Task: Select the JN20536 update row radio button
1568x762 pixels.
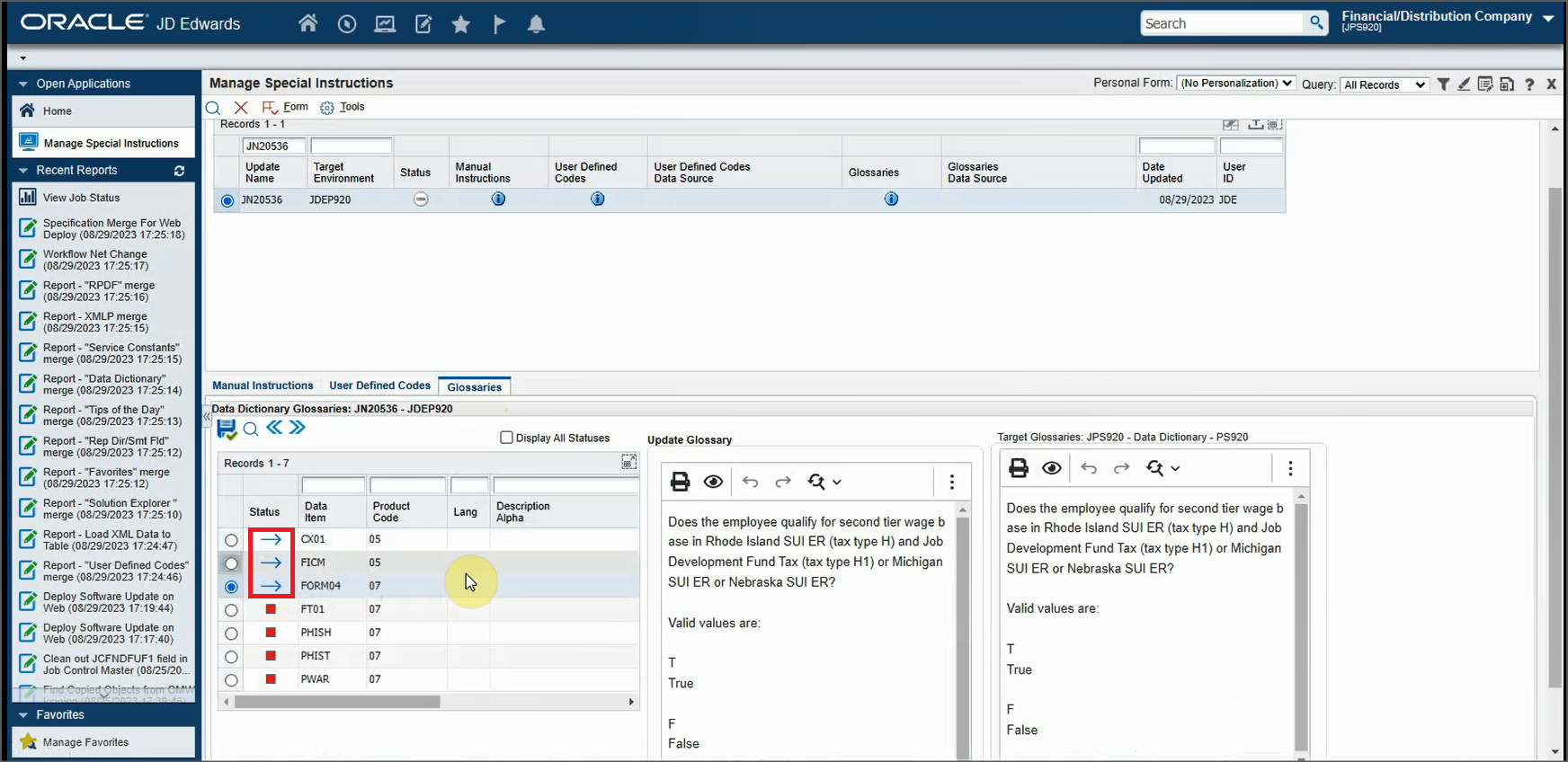Action: click(x=227, y=200)
